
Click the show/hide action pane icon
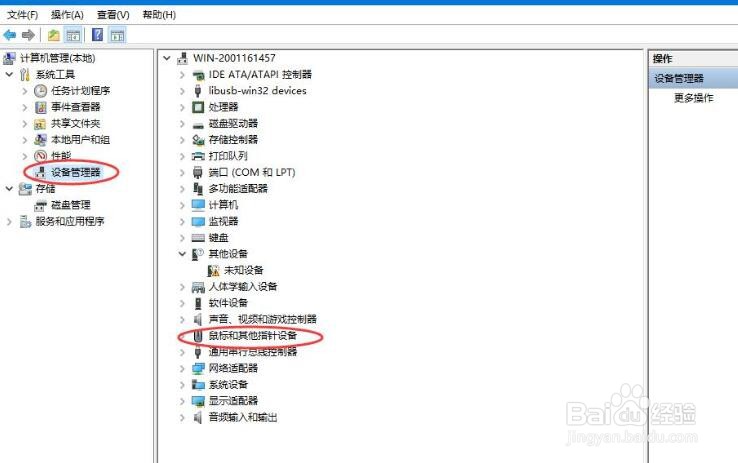coord(118,35)
